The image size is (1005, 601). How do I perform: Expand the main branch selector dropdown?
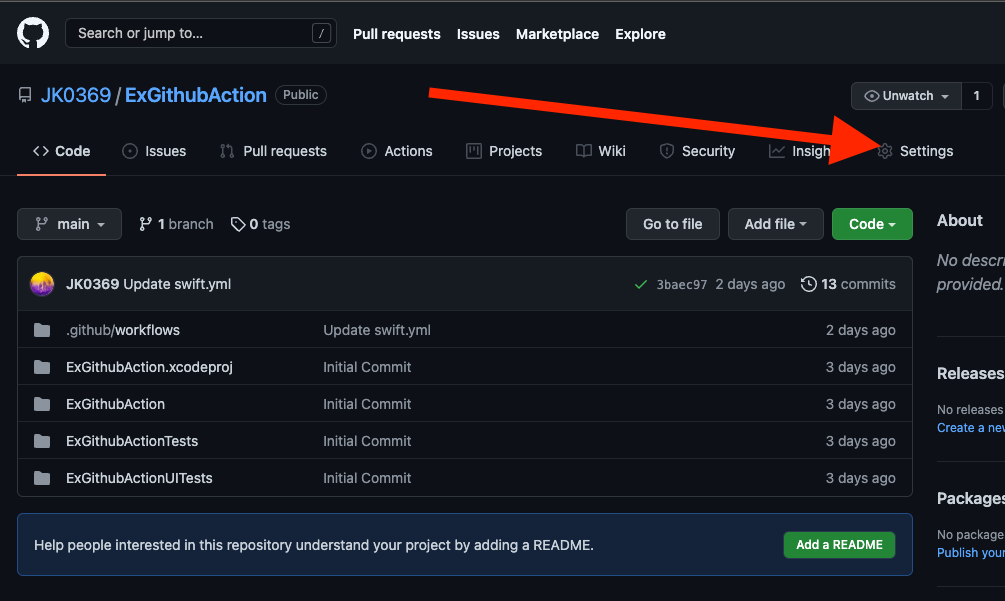tap(69, 224)
